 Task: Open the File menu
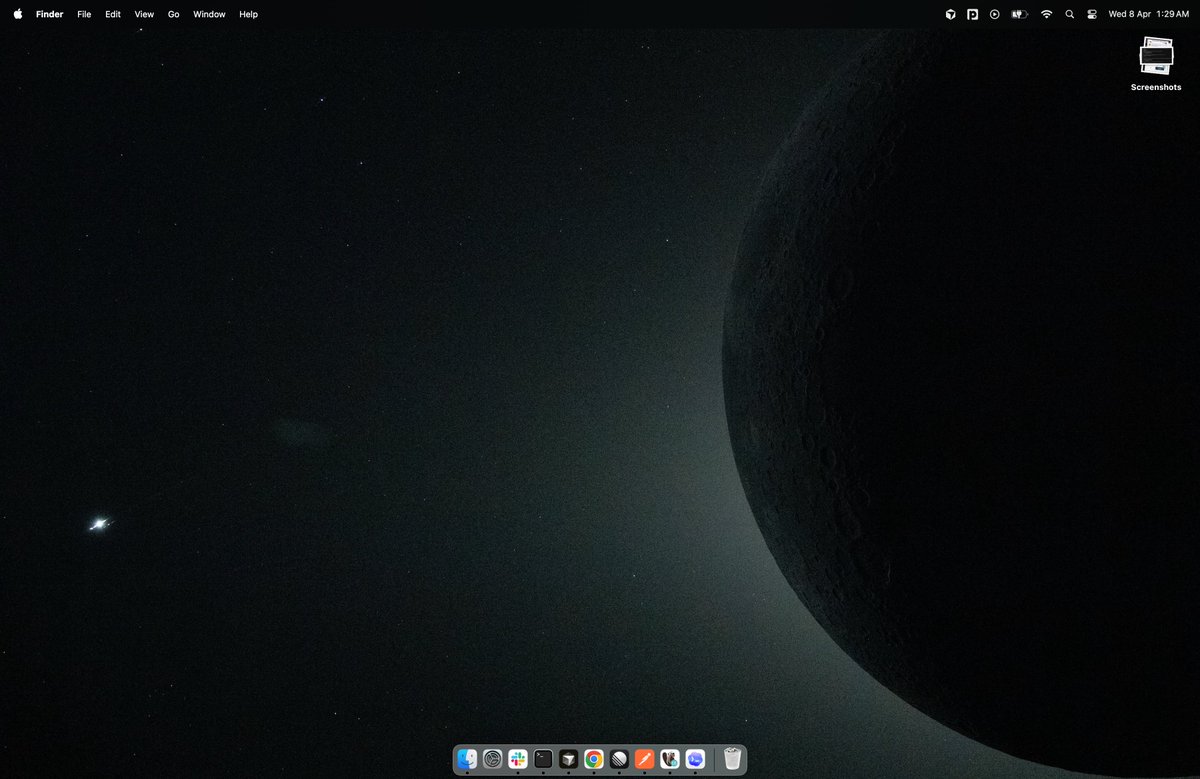(x=84, y=14)
